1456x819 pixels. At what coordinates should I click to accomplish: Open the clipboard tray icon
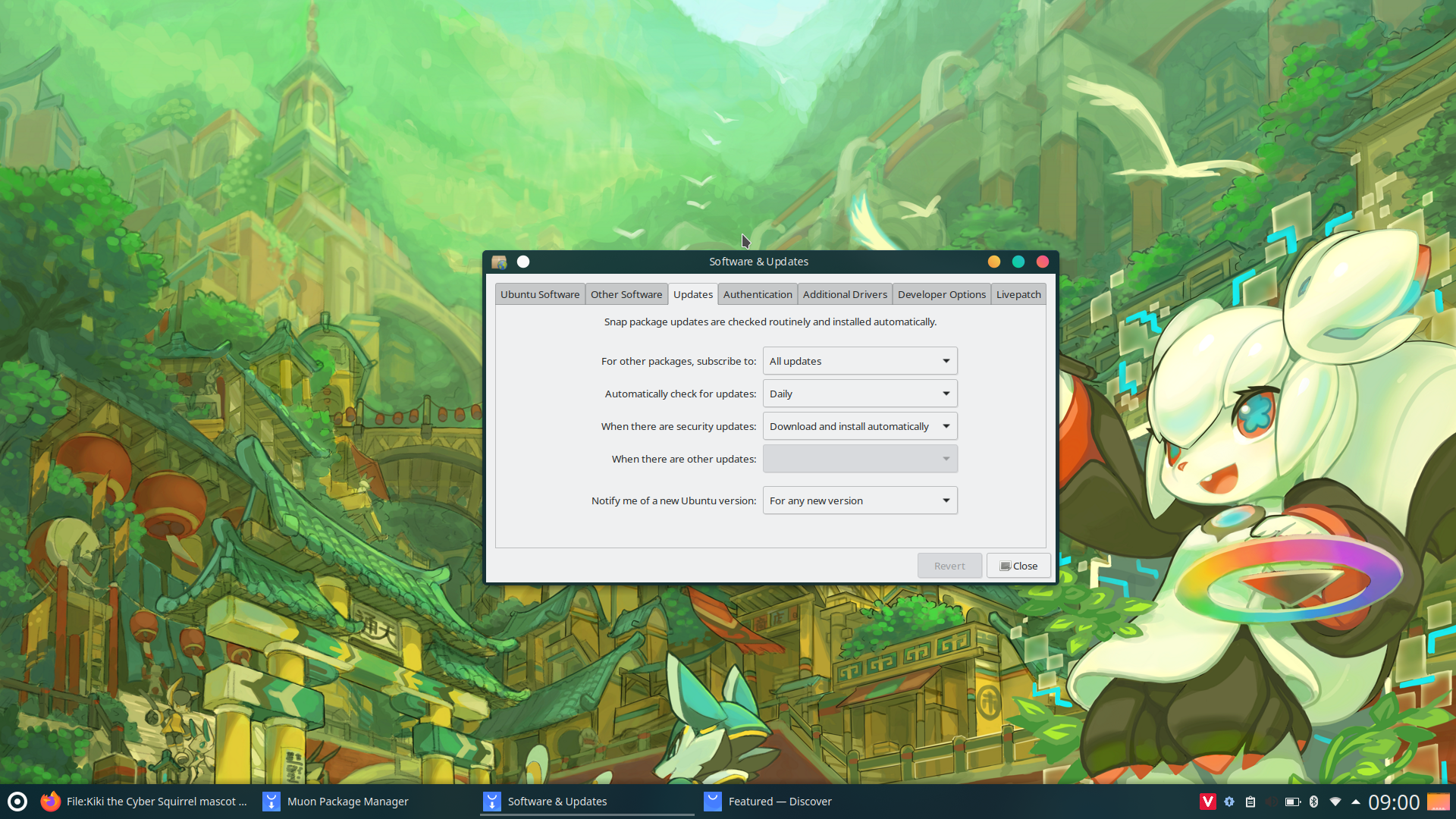pyautogui.click(x=1250, y=802)
